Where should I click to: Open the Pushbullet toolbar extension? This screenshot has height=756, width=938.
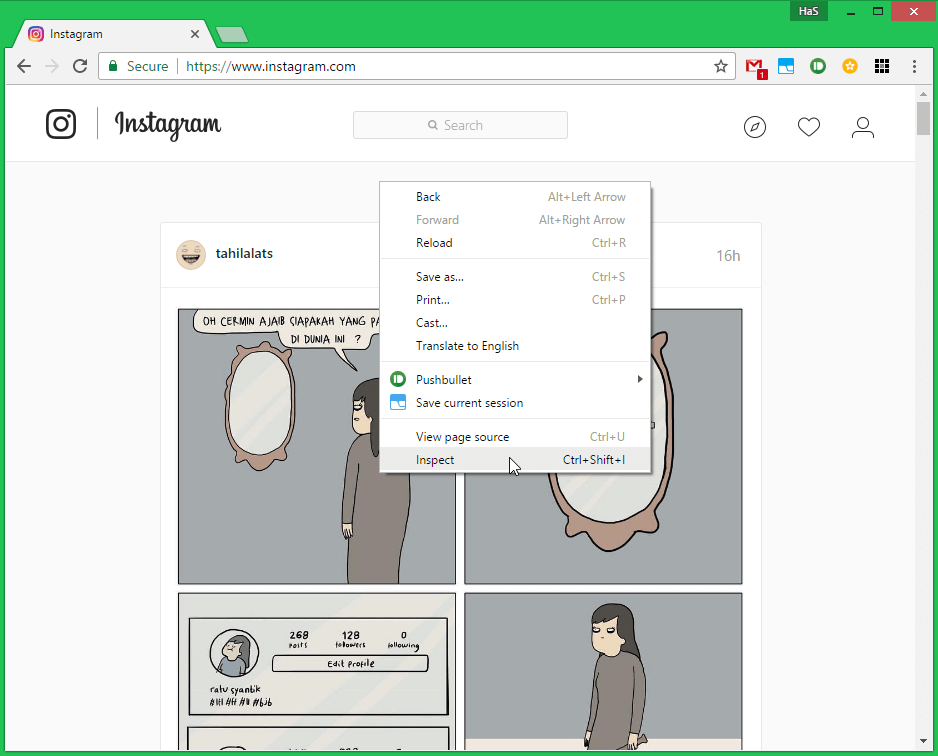click(x=818, y=66)
